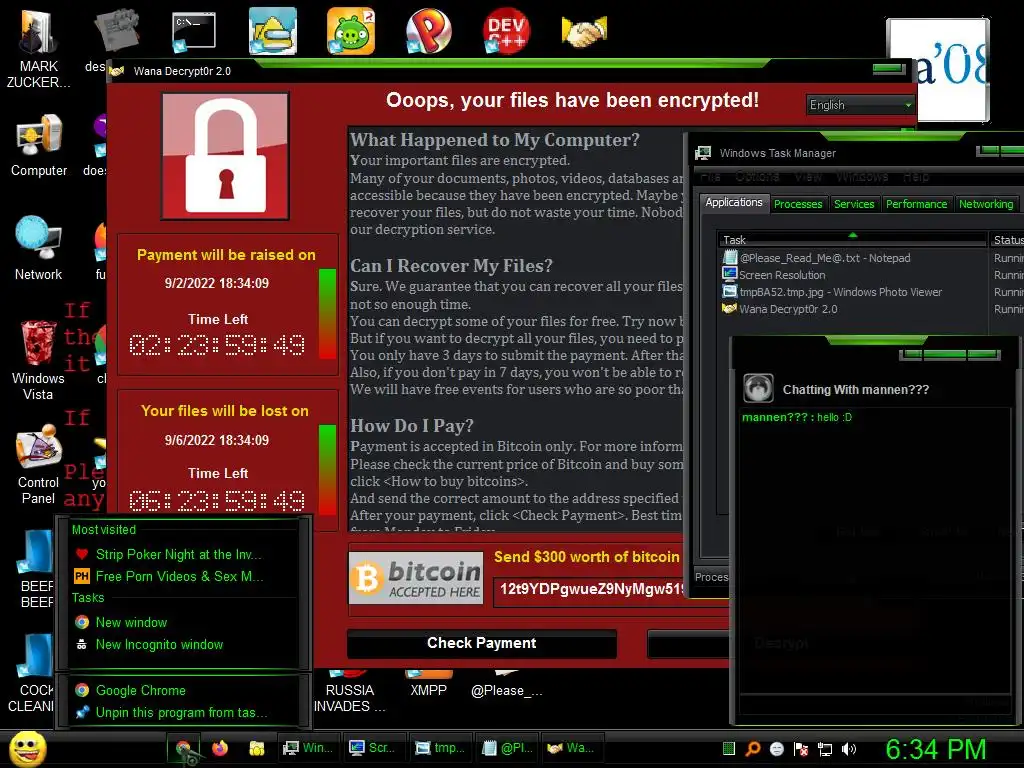Click the handshake desktop icon at top
Screen dimensions: 1024x768
(584, 31)
